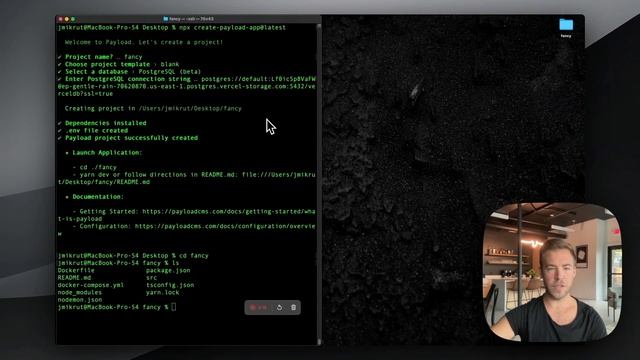Stop the recording with the red button
This screenshot has height=360, width=640.
pos(253,307)
